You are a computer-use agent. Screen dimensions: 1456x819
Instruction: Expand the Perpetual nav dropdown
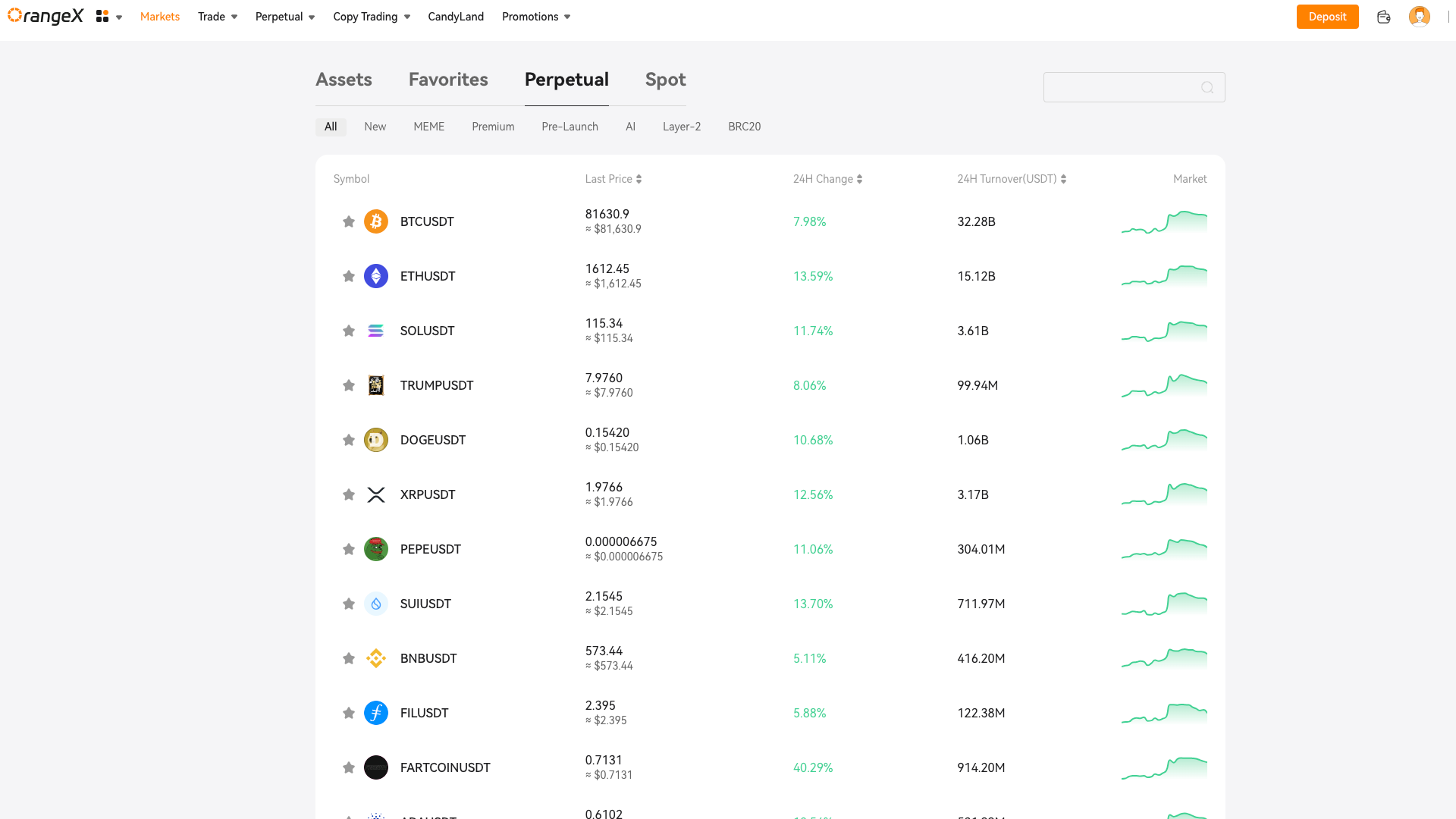tap(285, 17)
